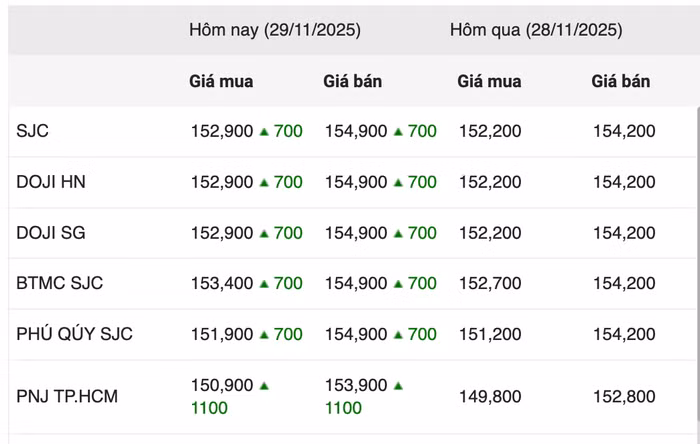This screenshot has height=444, width=700.
Task: Click the PNJ TP.HCM brand name
Action: (x=67, y=396)
